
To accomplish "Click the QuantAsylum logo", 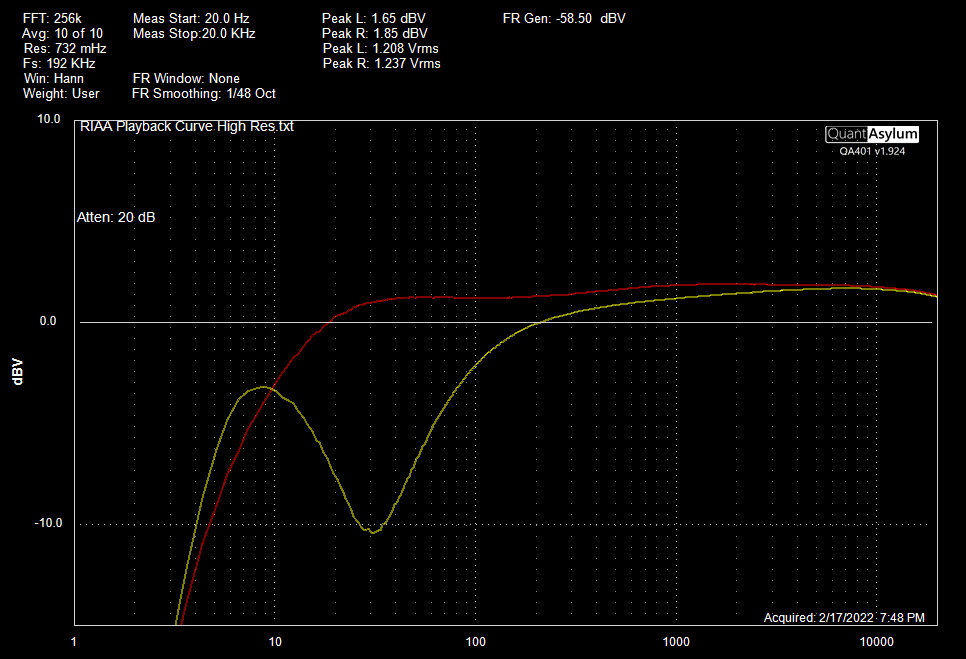I will [872, 134].
